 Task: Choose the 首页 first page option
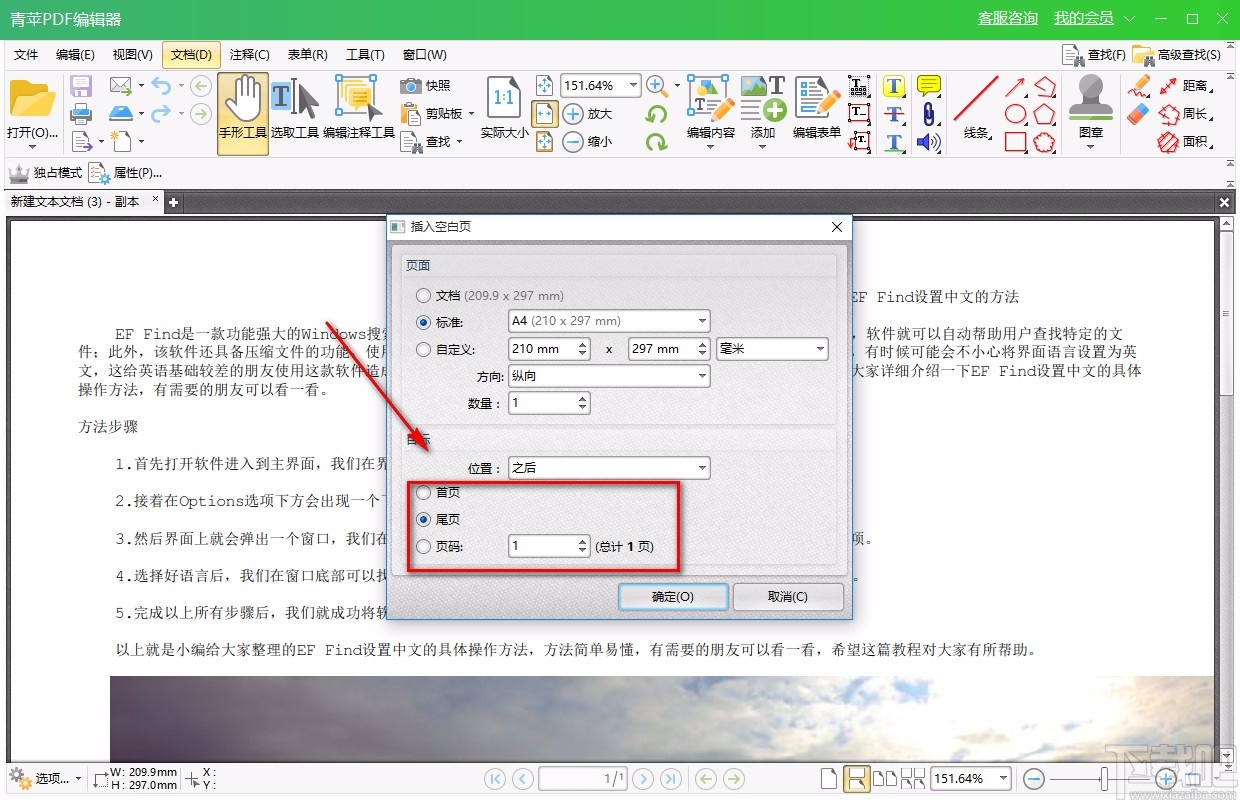coord(422,492)
